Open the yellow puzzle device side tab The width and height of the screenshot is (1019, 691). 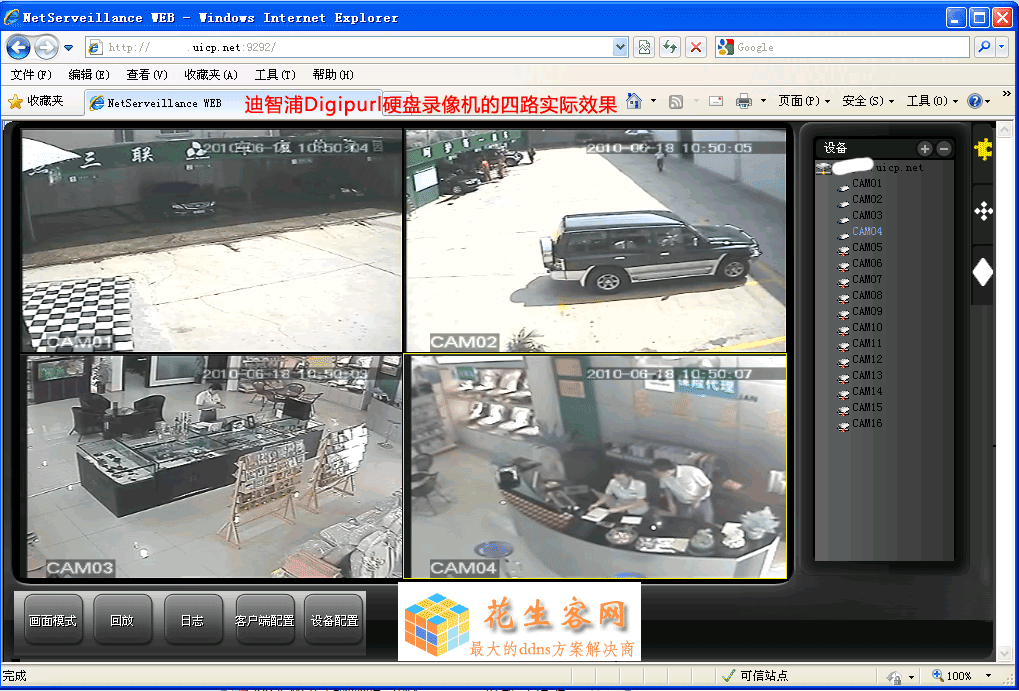coord(983,150)
